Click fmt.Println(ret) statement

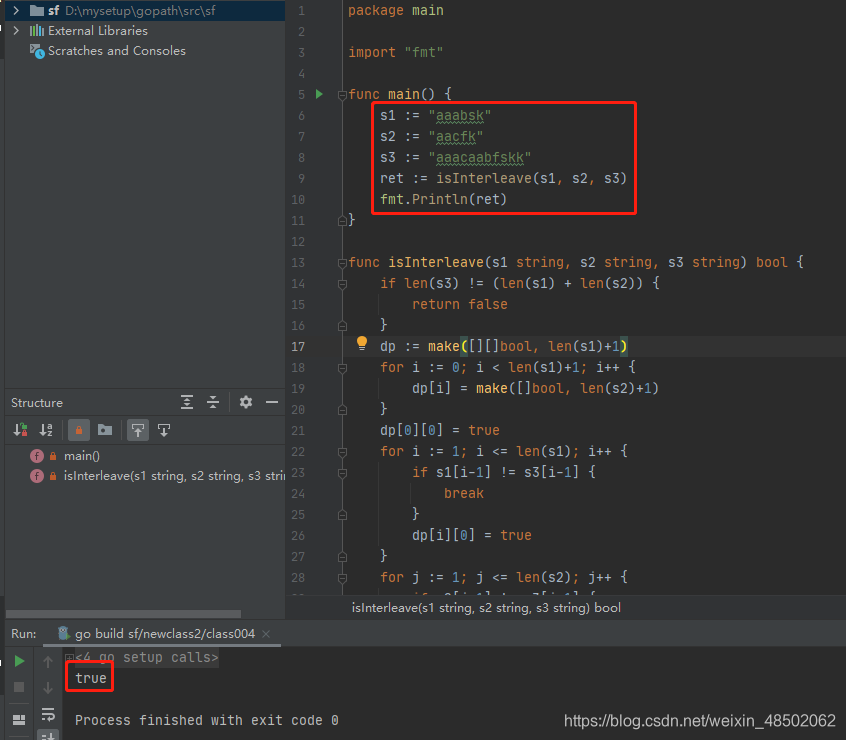444,200
